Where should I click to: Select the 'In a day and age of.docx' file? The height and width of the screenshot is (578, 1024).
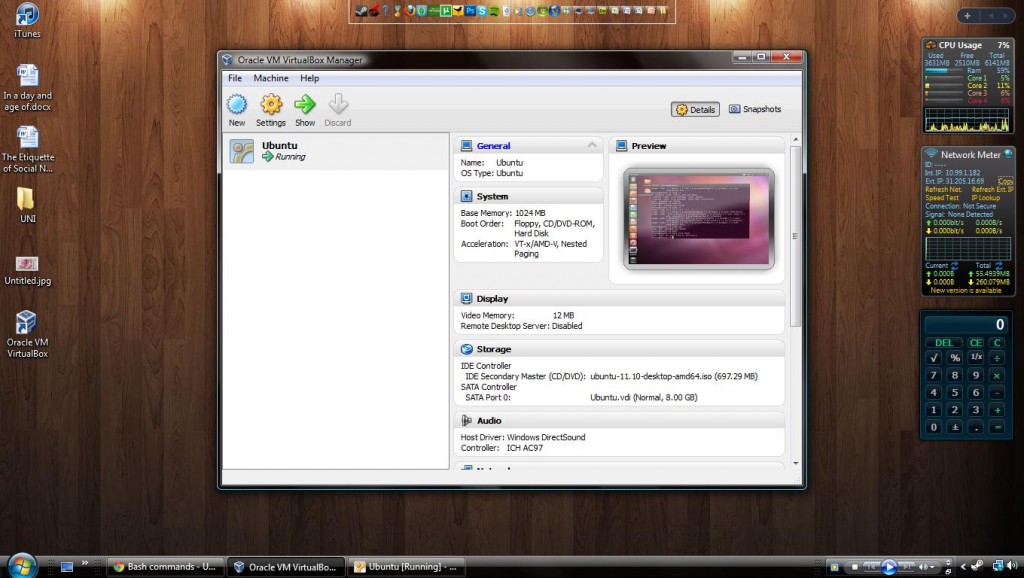point(27,88)
